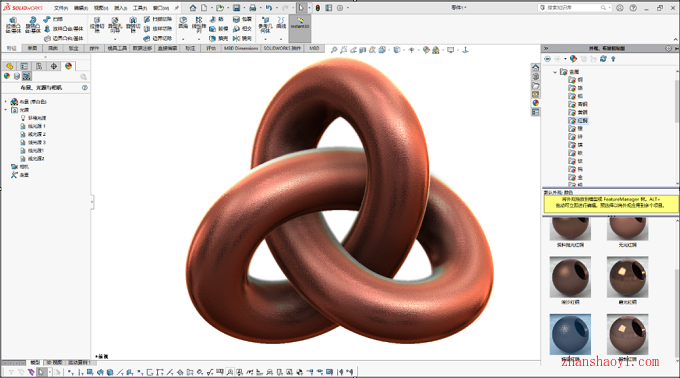The image size is (680, 378).
Task: Click the Zoom to Fit magnifier icon
Action: tap(334, 50)
